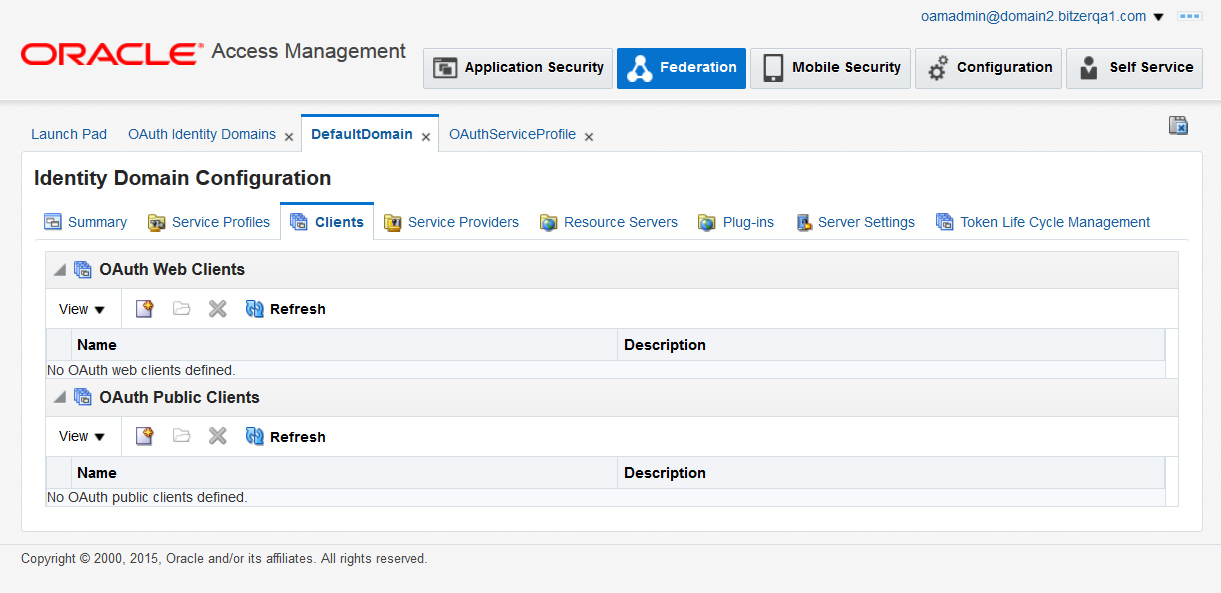Click the dotted options icon beside username
The width and height of the screenshot is (1221, 593).
coord(1190,16)
